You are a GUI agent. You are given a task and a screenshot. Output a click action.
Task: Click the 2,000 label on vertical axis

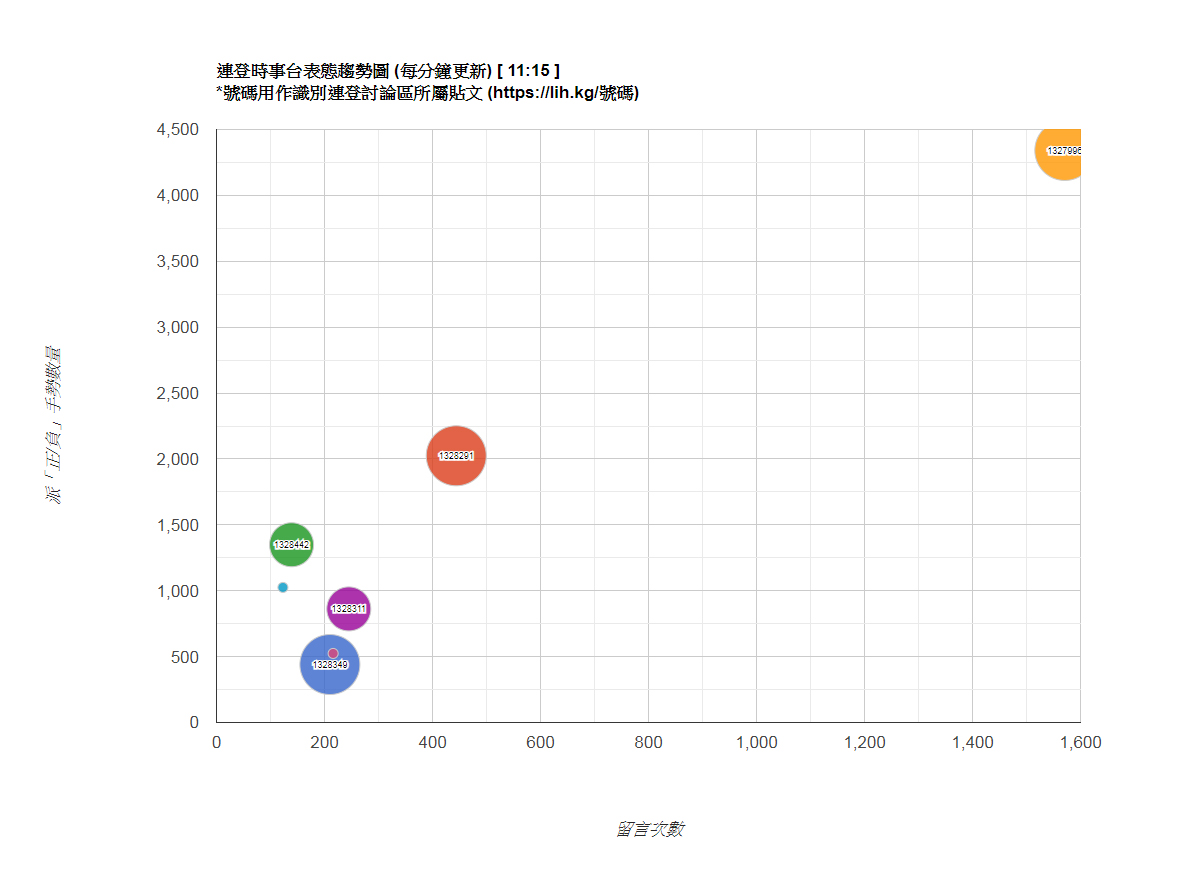178,459
